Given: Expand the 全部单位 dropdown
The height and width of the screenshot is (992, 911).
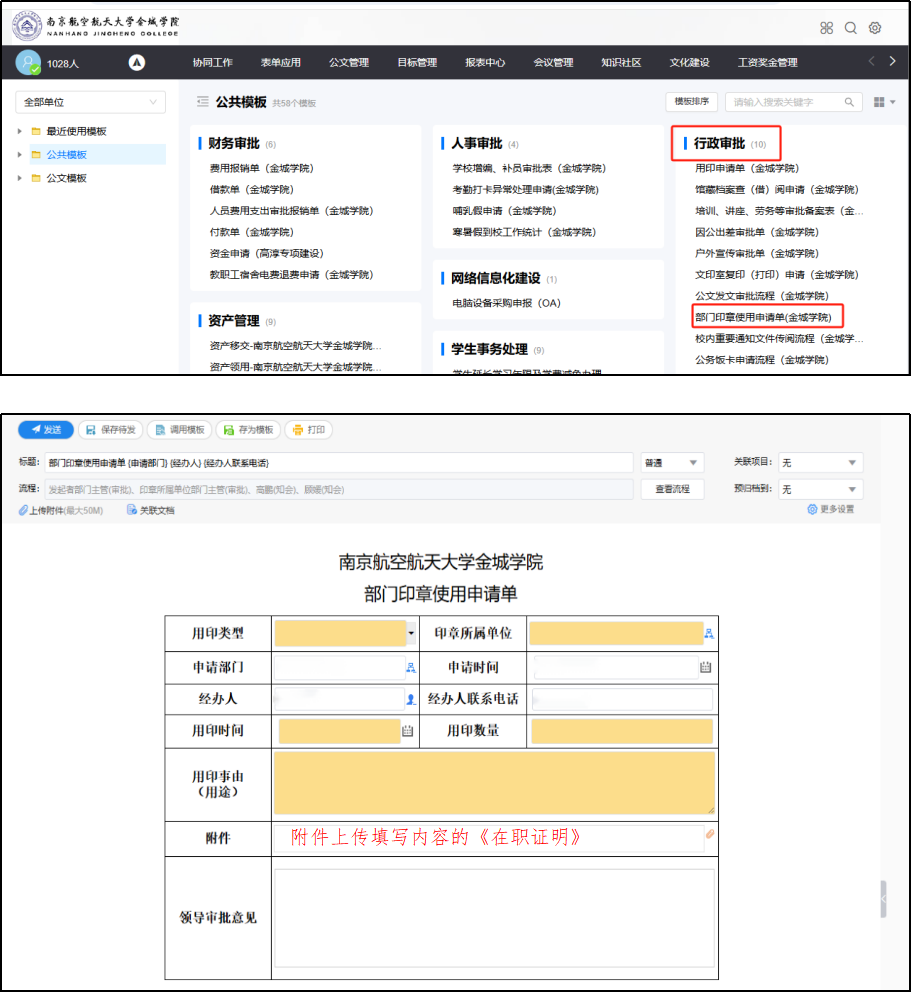Looking at the screenshot, I should pyautogui.click(x=90, y=102).
